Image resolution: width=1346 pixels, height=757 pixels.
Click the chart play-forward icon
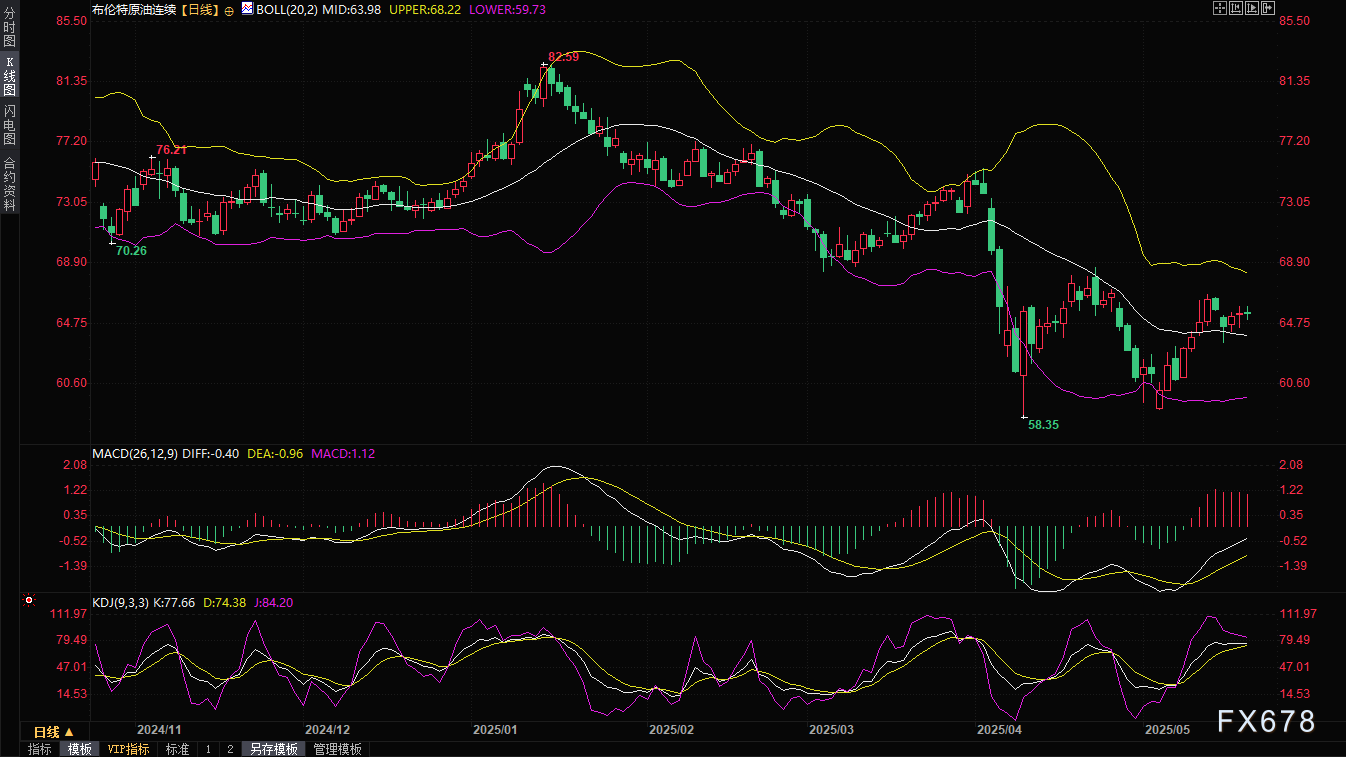coord(1252,8)
